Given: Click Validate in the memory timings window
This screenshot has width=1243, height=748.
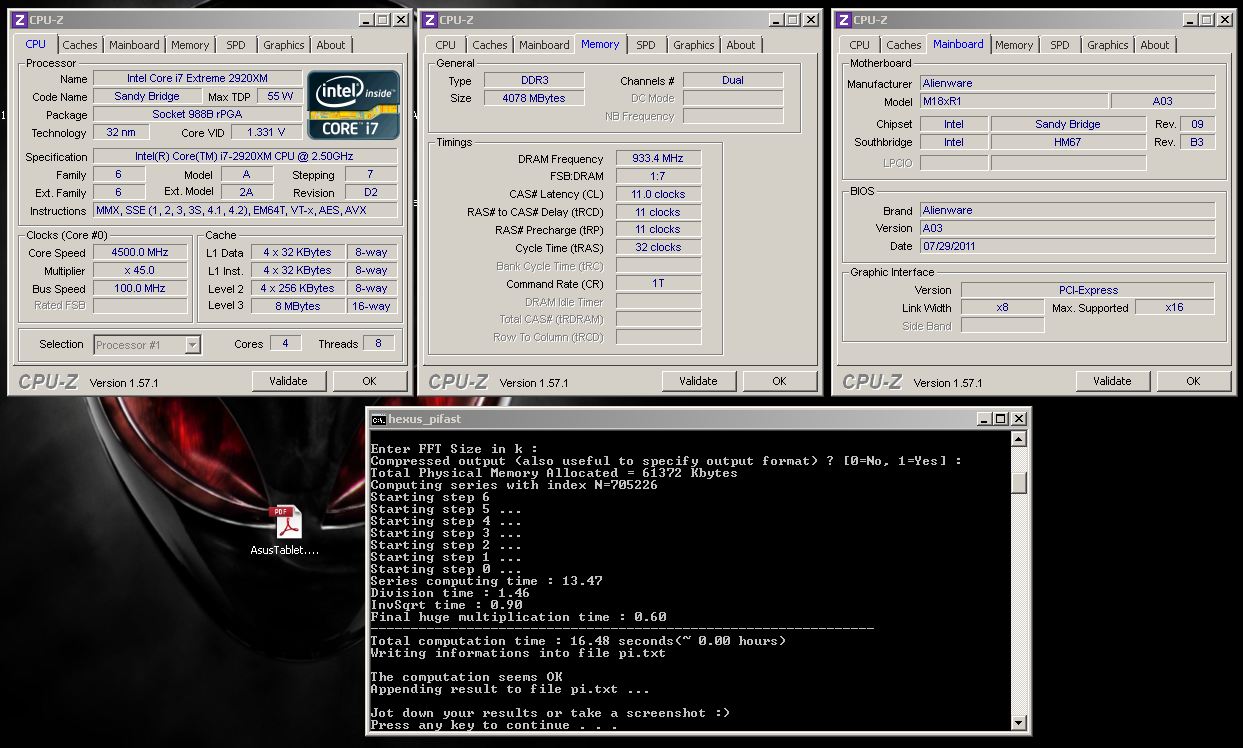Looking at the screenshot, I should click(698, 381).
